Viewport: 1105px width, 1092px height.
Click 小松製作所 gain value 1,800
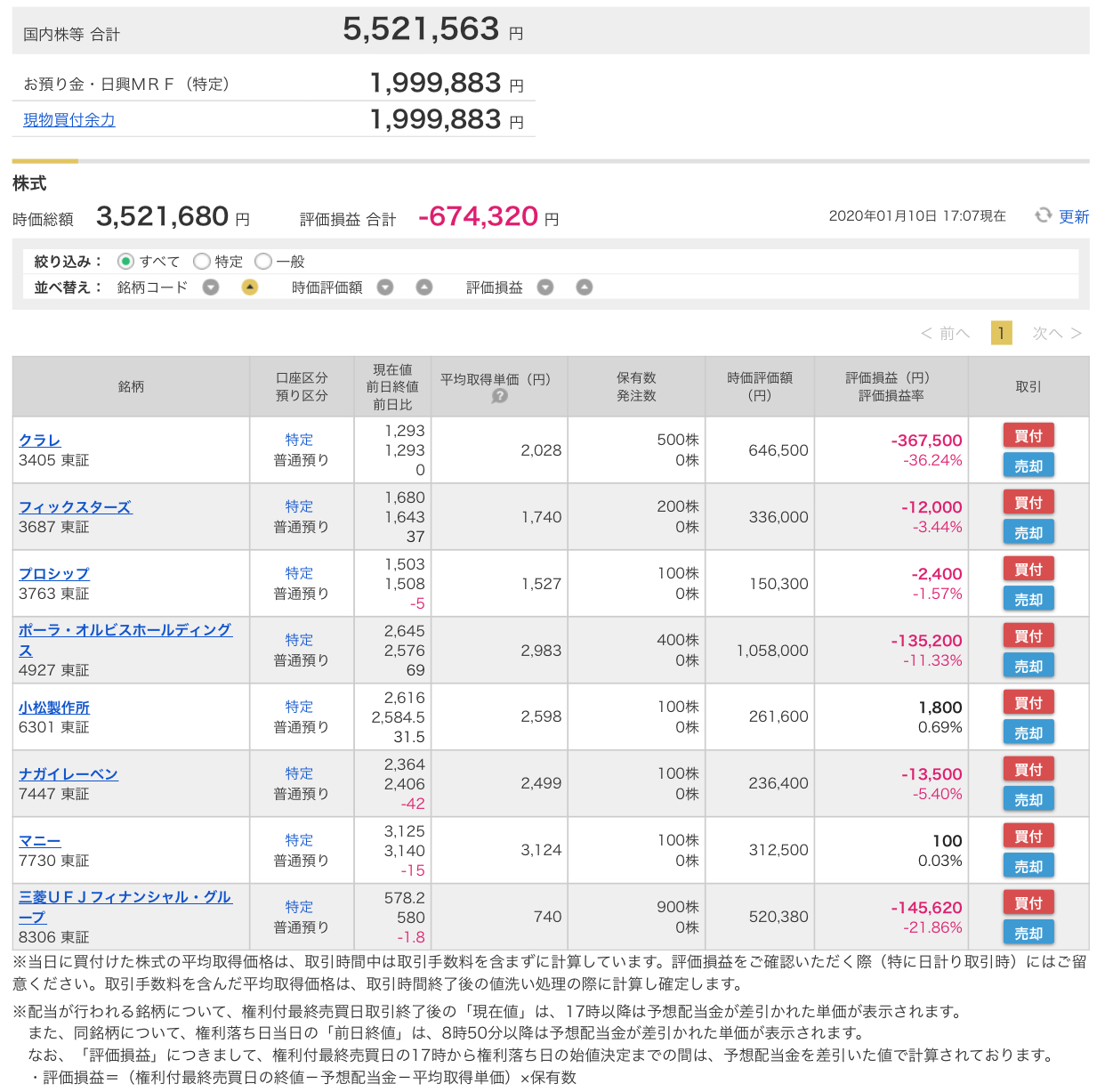[940, 708]
